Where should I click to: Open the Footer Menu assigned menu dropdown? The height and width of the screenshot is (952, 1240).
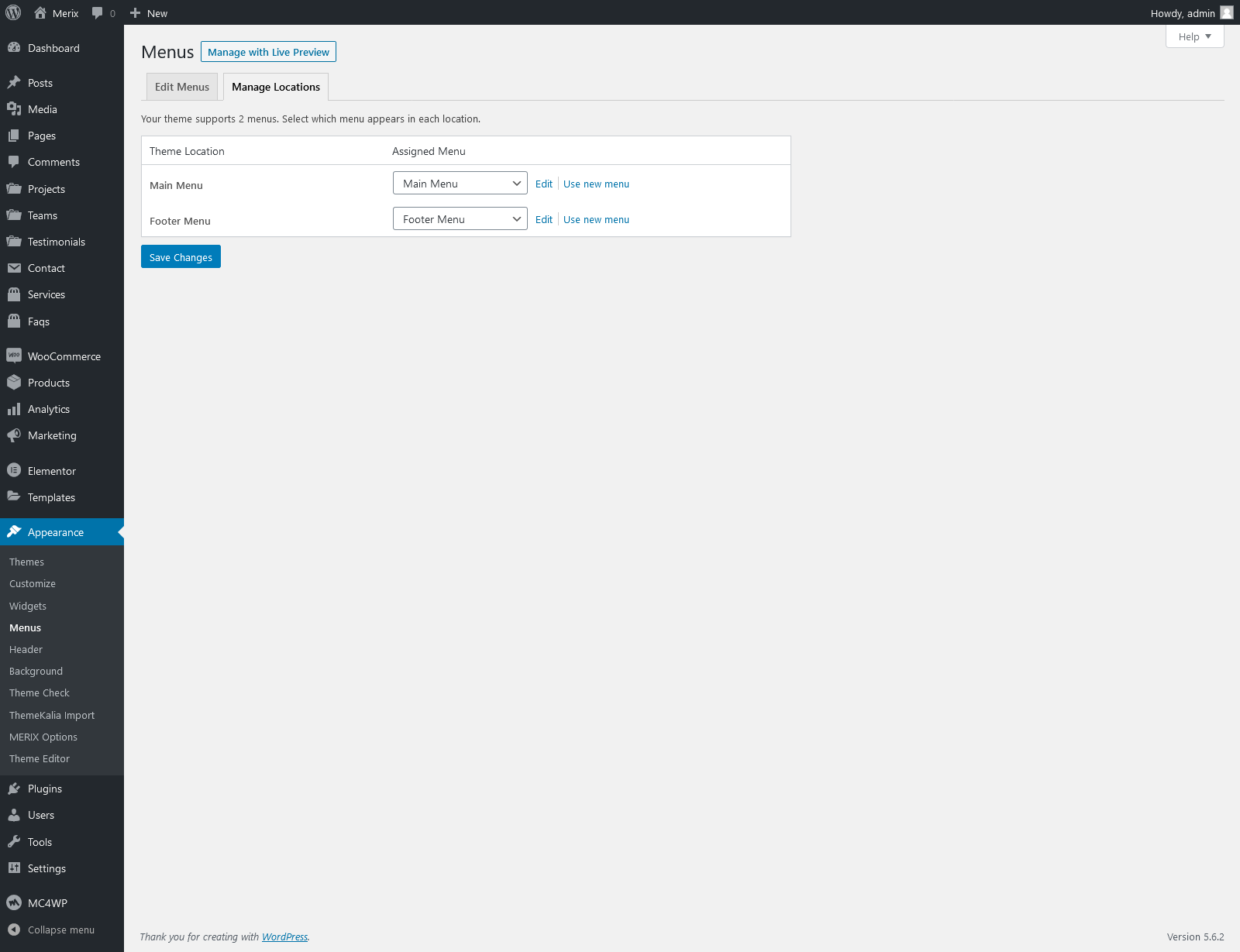460,218
